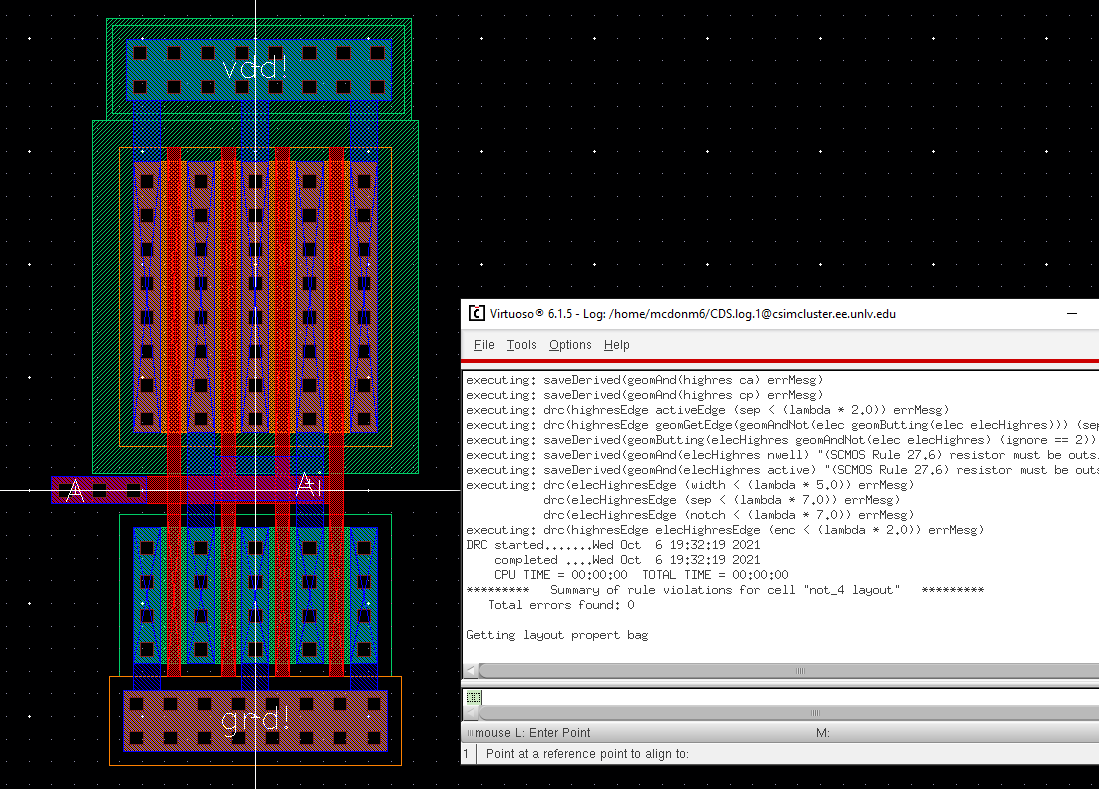
Task: Click the top-left contact in the vdd! rail
Action: coord(141,52)
